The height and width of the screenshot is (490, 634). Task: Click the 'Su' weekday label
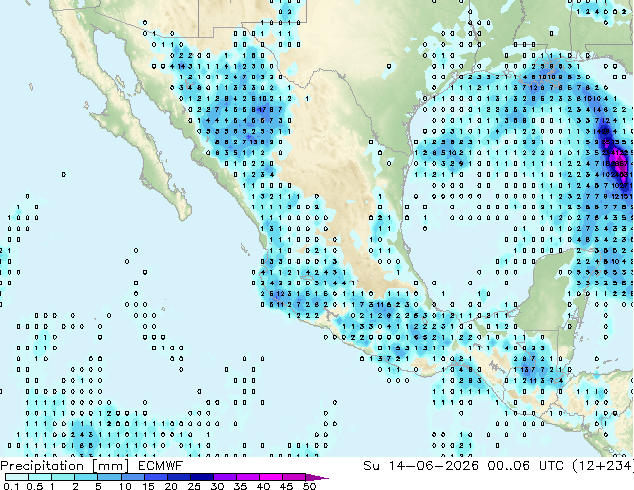(372, 466)
